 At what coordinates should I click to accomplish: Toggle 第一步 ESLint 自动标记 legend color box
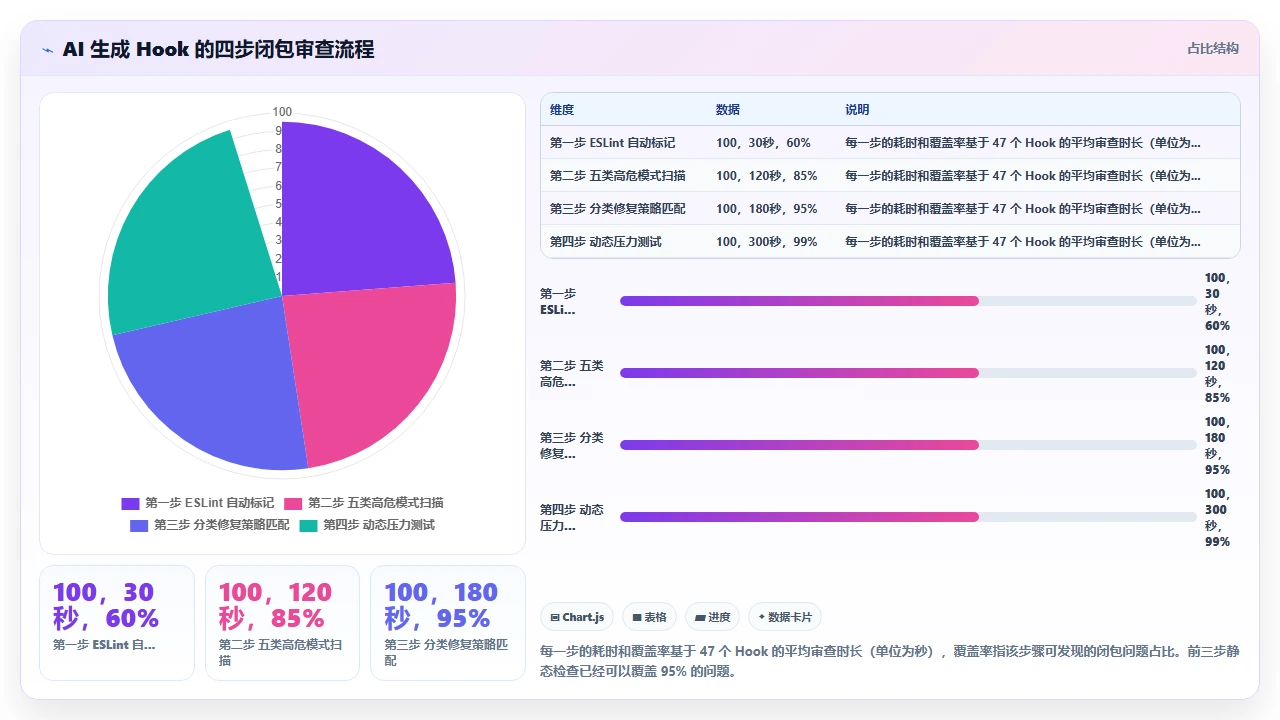pos(131,503)
